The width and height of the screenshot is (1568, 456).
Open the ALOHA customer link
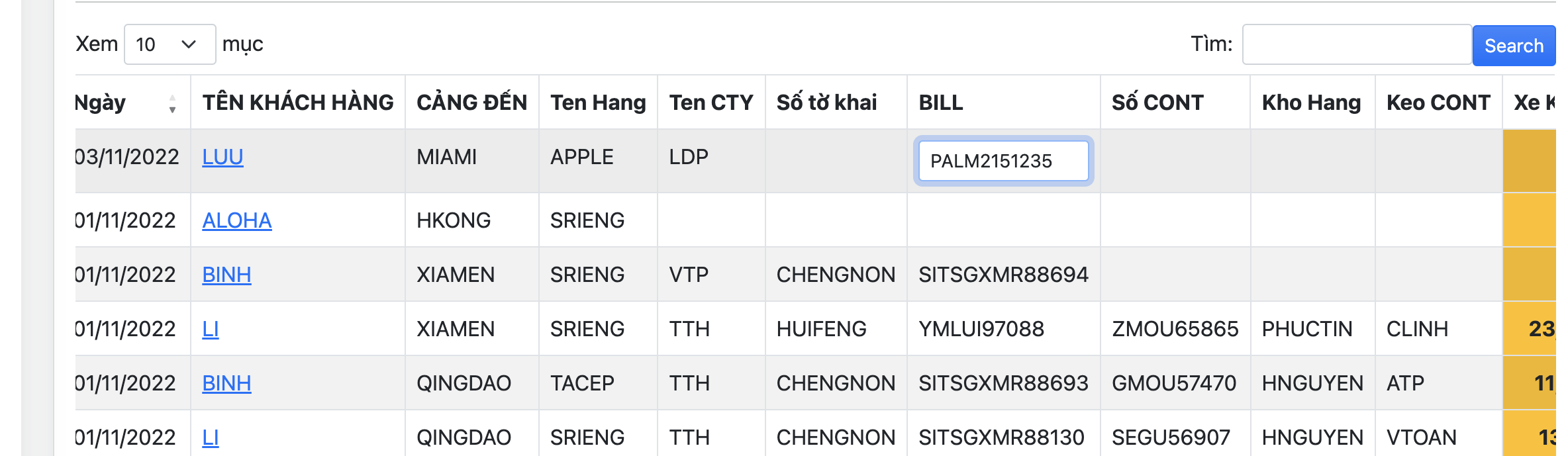pyautogui.click(x=236, y=220)
